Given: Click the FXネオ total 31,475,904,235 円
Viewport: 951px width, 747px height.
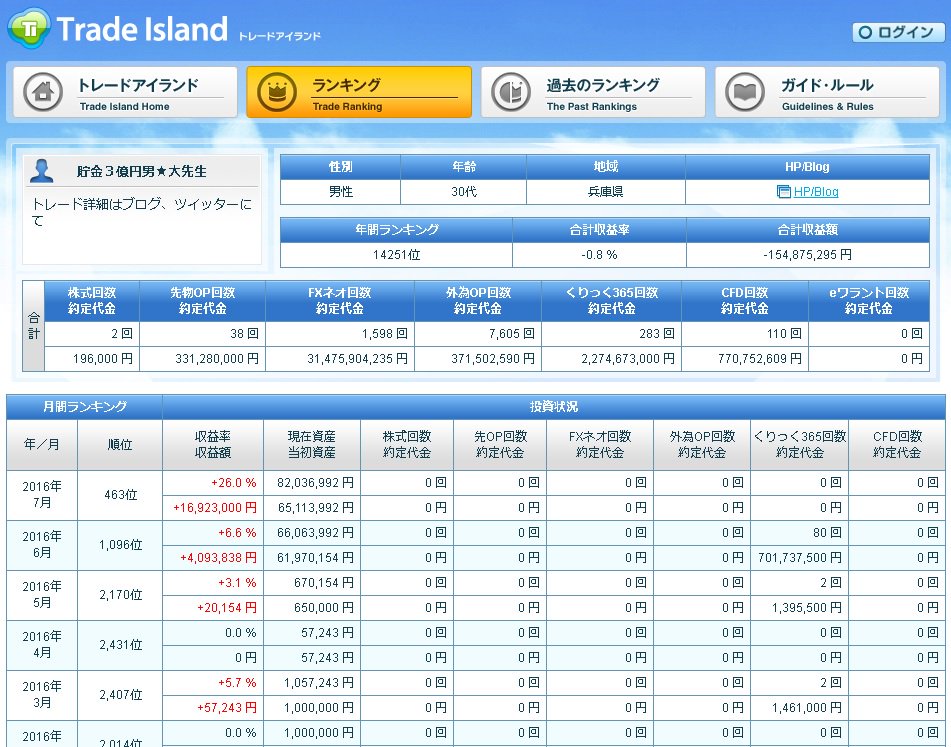Looking at the screenshot, I should point(357,359).
